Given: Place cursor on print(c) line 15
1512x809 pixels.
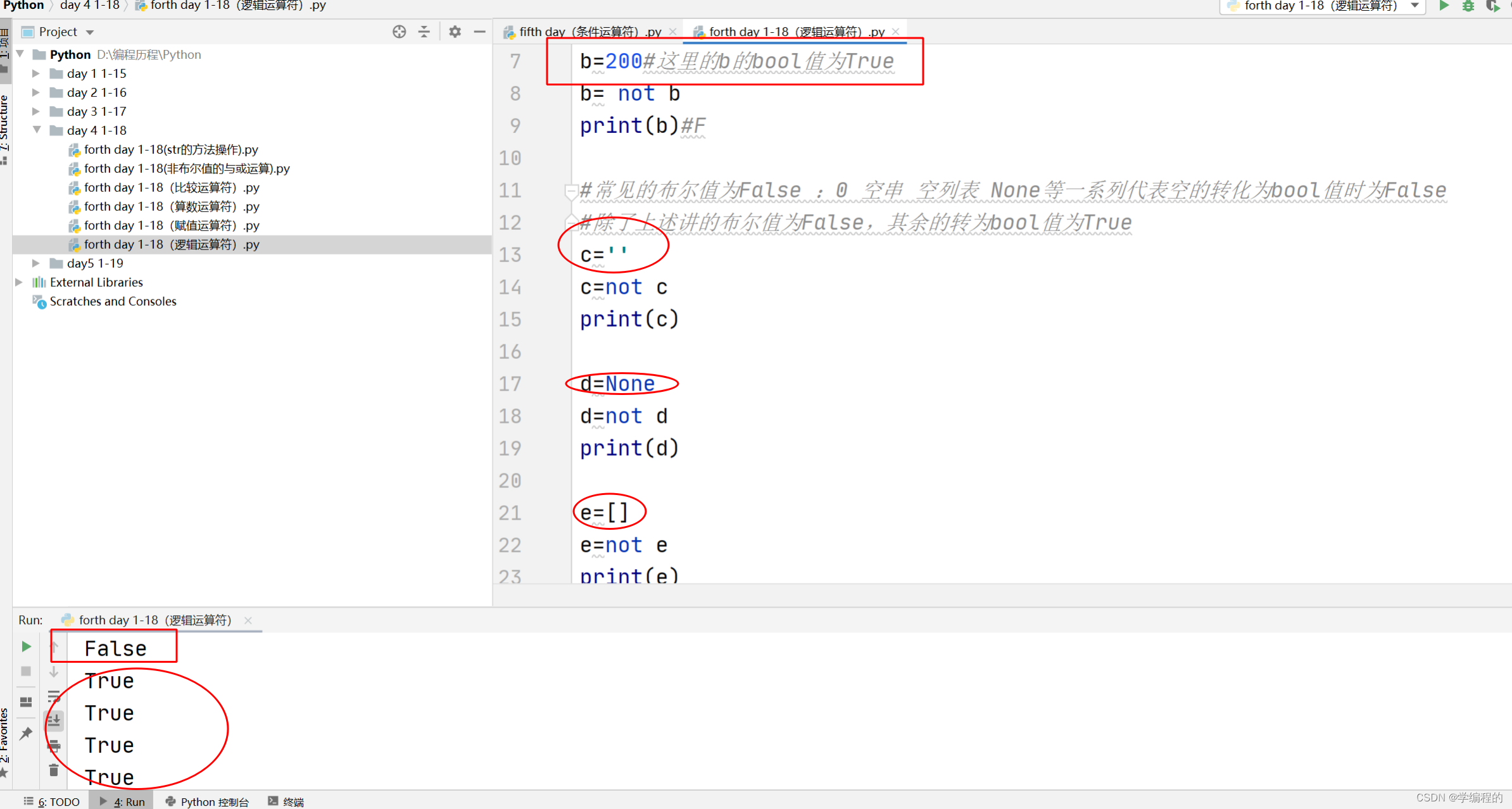Looking at the screenshot, I should click(629, 319).
